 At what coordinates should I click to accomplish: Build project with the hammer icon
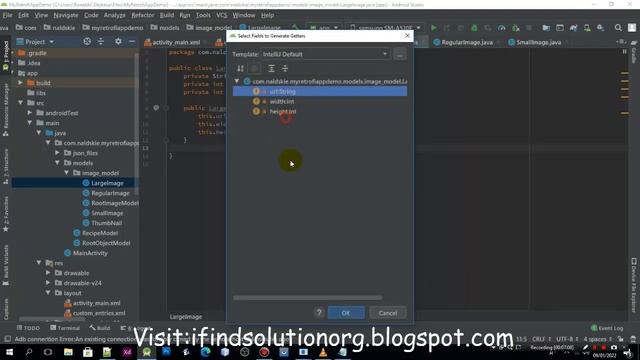(x=295, y=28)
